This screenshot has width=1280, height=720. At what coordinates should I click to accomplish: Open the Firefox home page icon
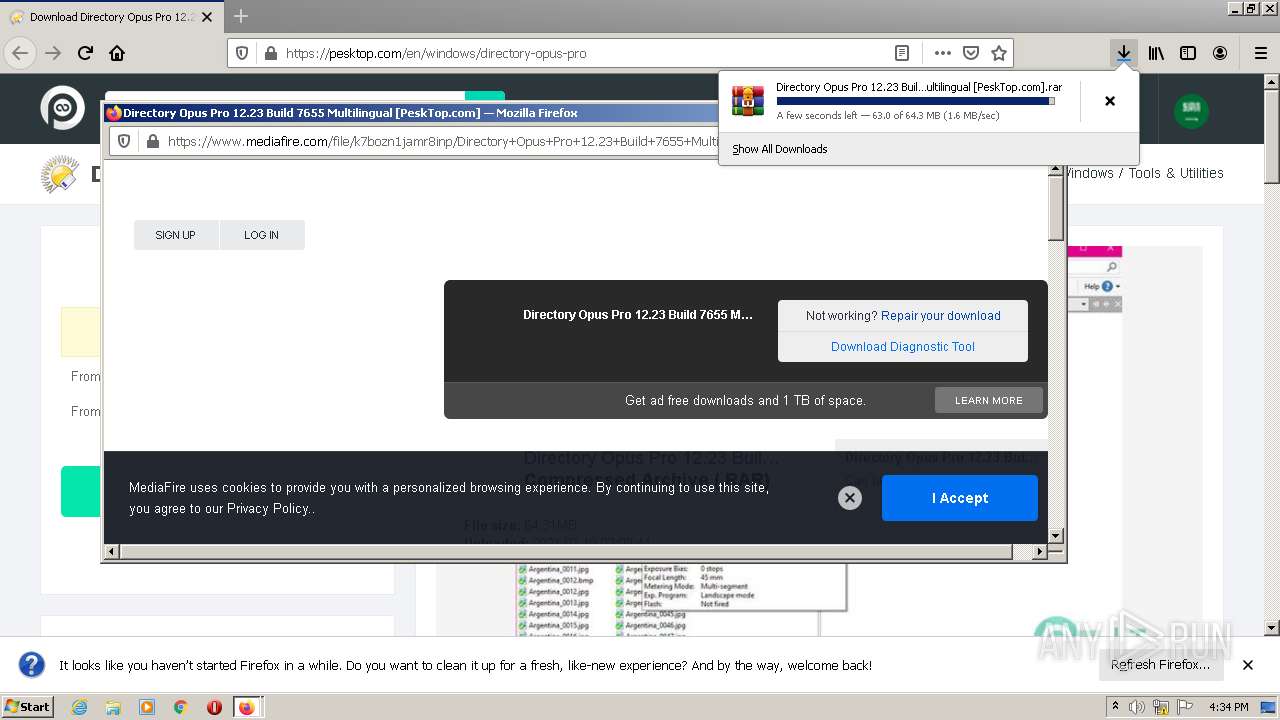(117, 53)
